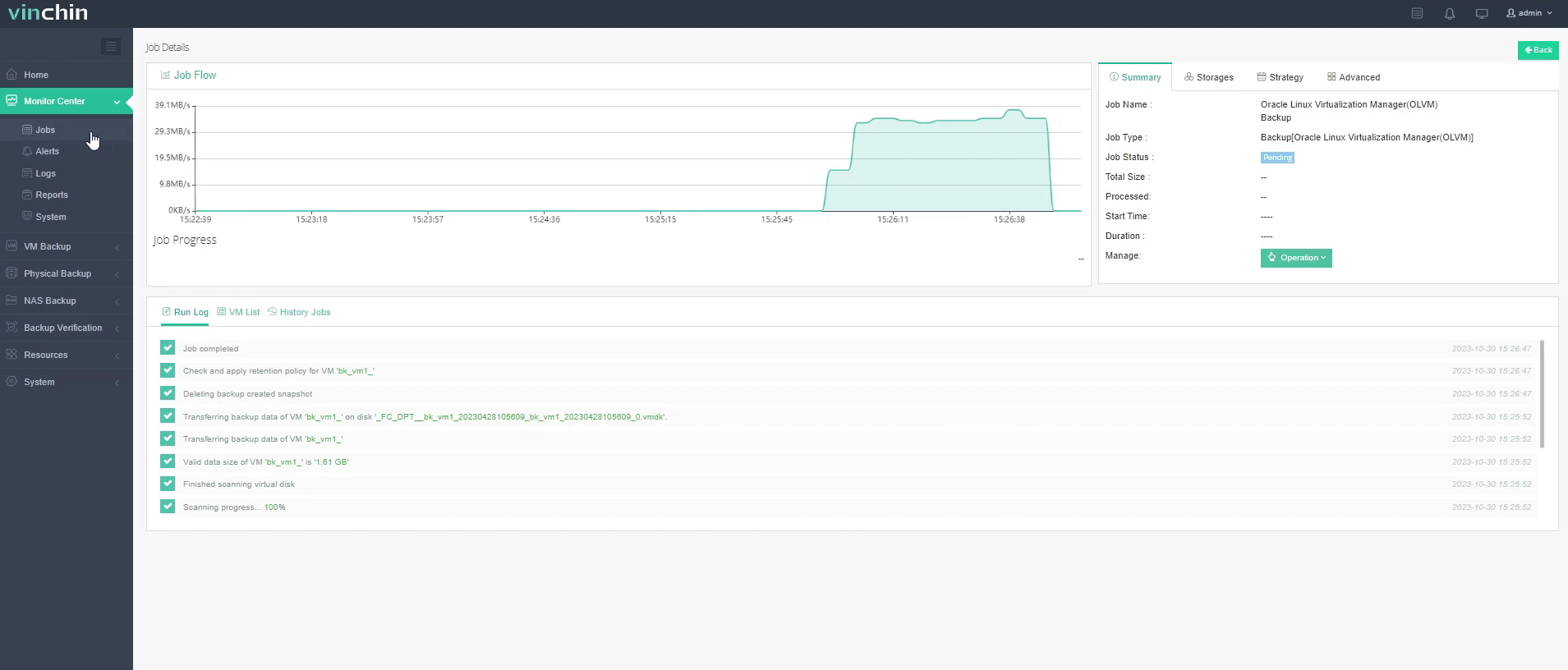1568x670 pixels.
Task: Click the Pending job status badge
Action: coord(1277,158)
